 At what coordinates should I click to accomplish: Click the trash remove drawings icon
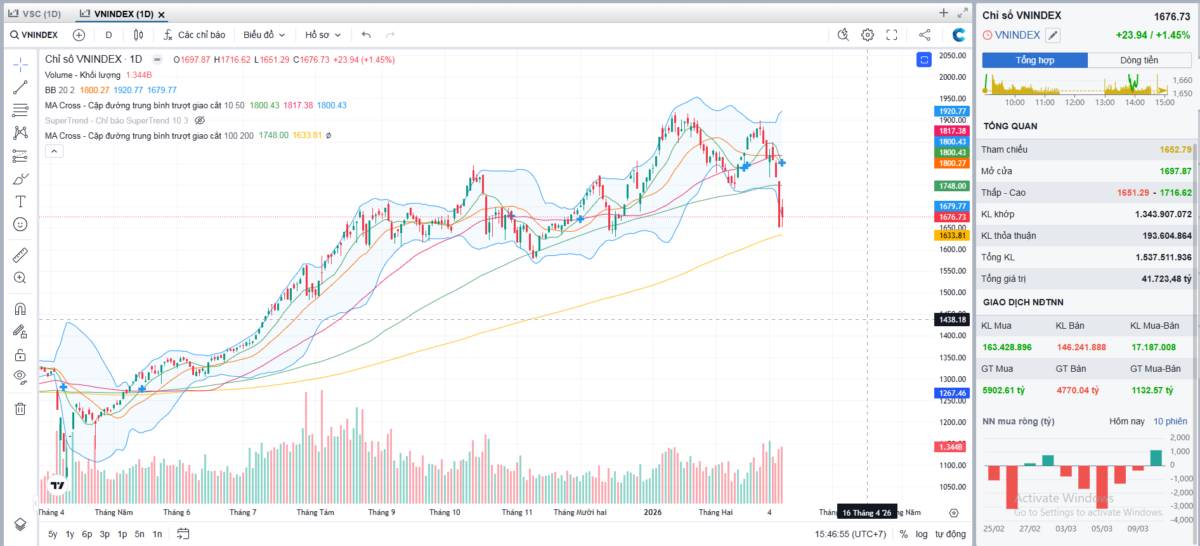(20, 408)
